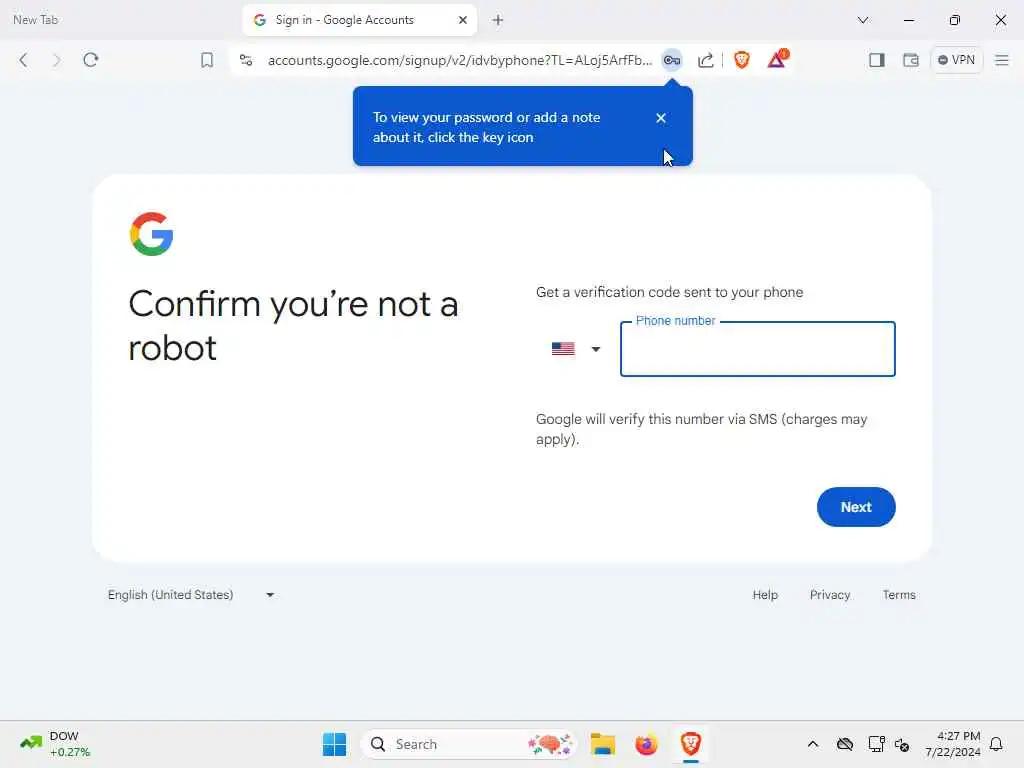Screen dimensions: 1024x768
Task: Click the Brave Shields lion icon
Action: click(741, 60)
